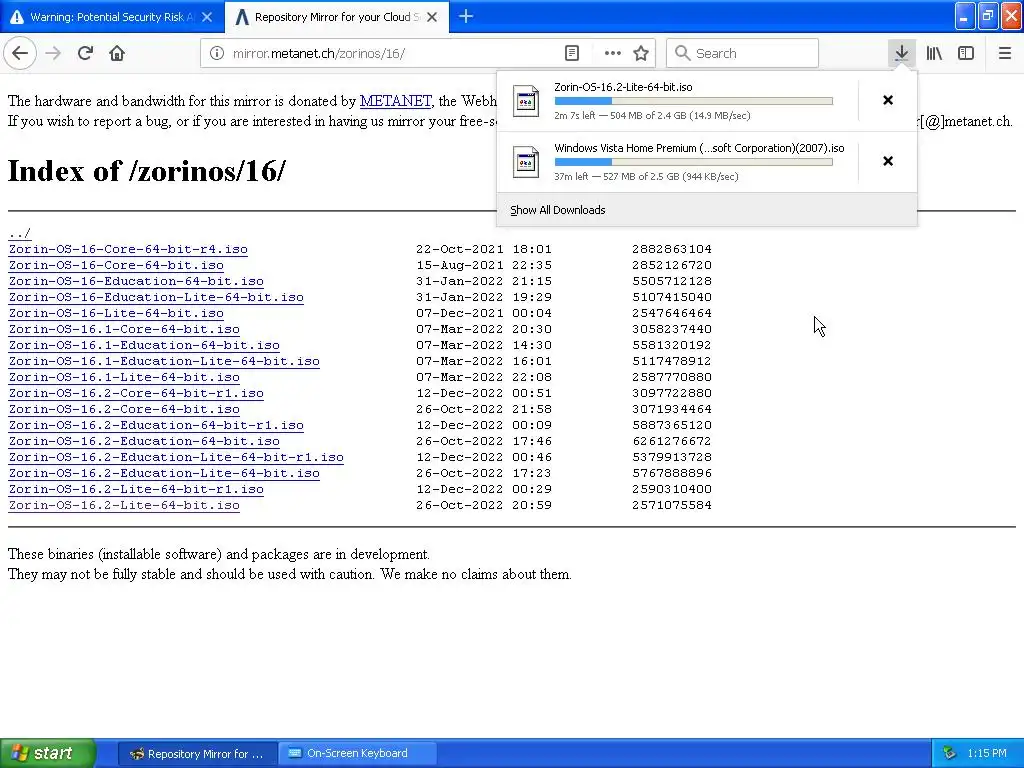Download Zorin-OS-16-Lite-64-bit.iso
Screen dimensions: 1024x768
pos(116,313)
